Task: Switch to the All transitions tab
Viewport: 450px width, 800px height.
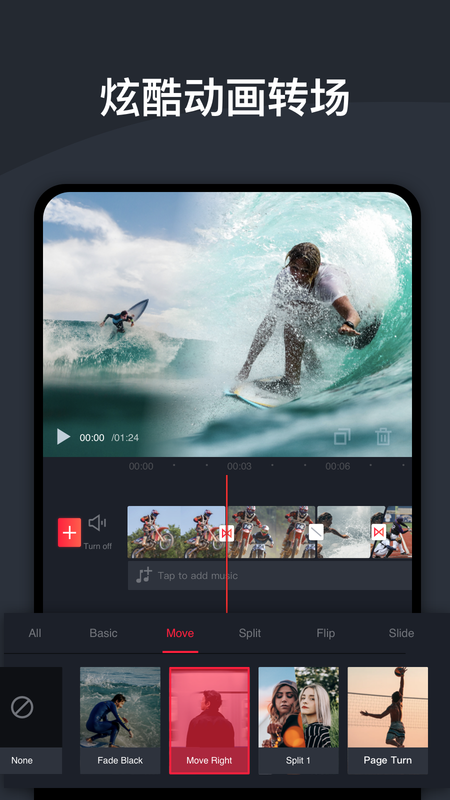Action: tap(35, 633)
